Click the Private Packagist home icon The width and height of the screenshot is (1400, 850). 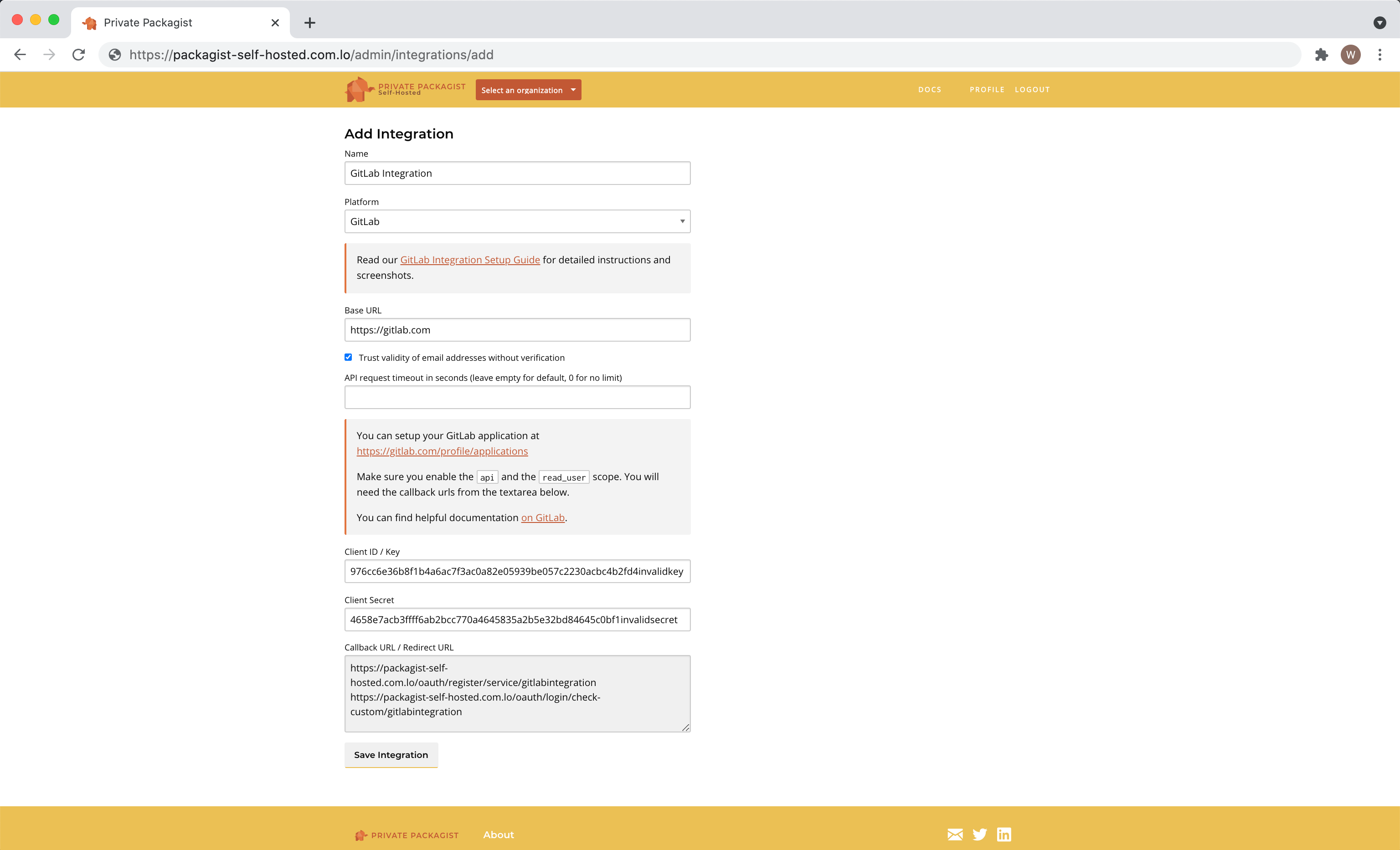(359, 89)
